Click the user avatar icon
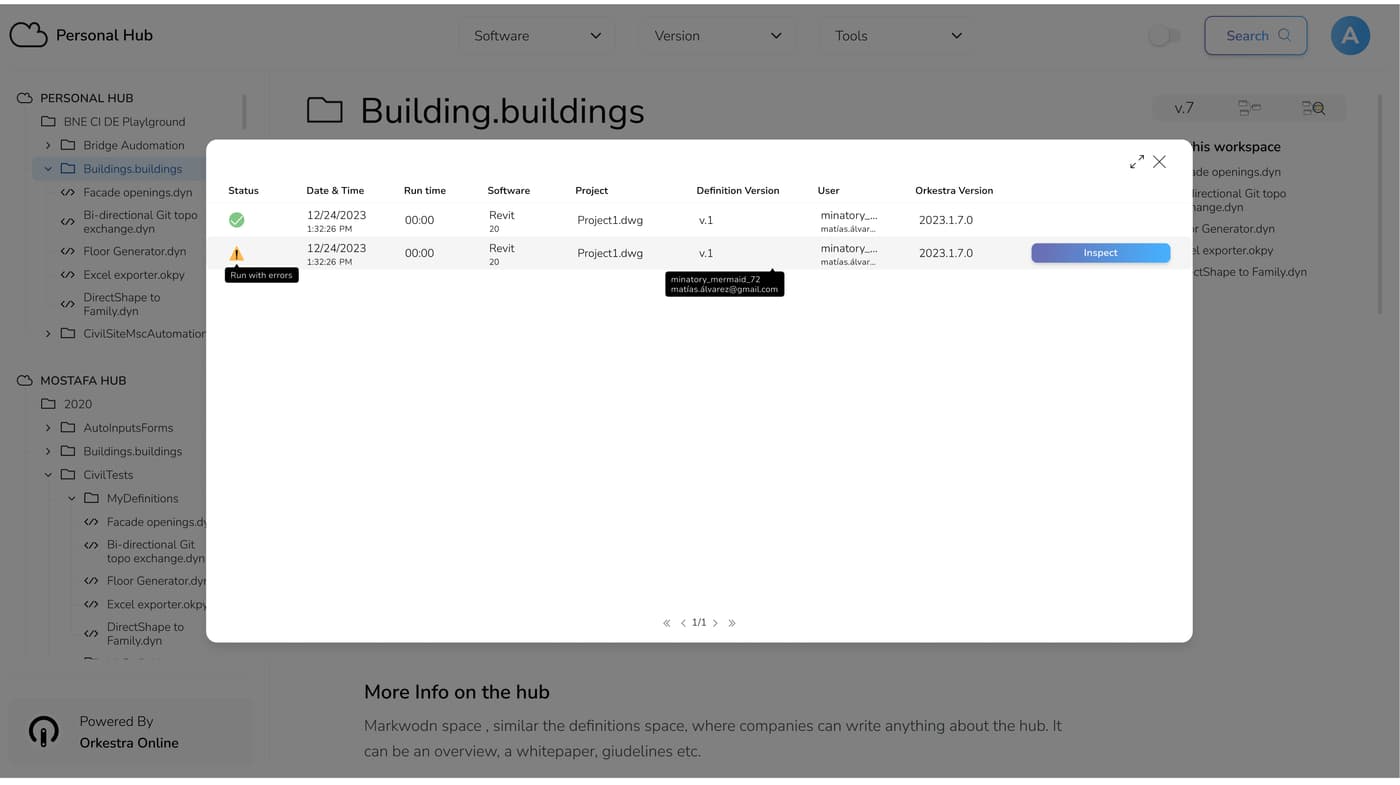1400x785 pixels. 1350,36
